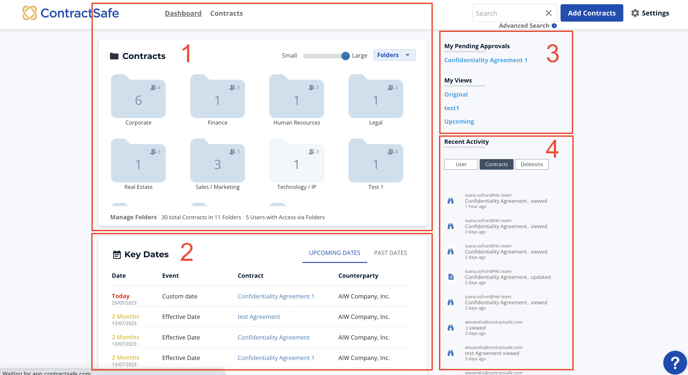Open the Contracts menu in the top navigation
This screenshot has height=375, width=688.
[226, 14]
